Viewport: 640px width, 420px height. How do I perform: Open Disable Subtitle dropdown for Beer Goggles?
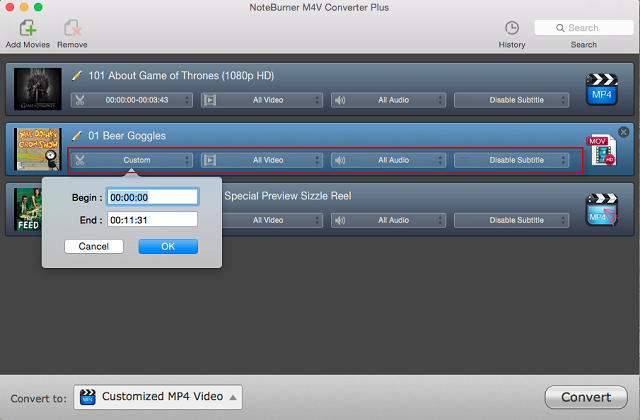click(x=511, y=160)
